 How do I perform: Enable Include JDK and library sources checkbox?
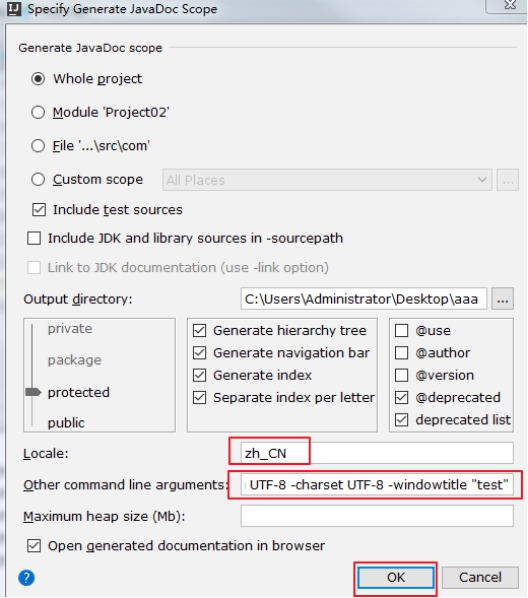[x=34, y=238]
